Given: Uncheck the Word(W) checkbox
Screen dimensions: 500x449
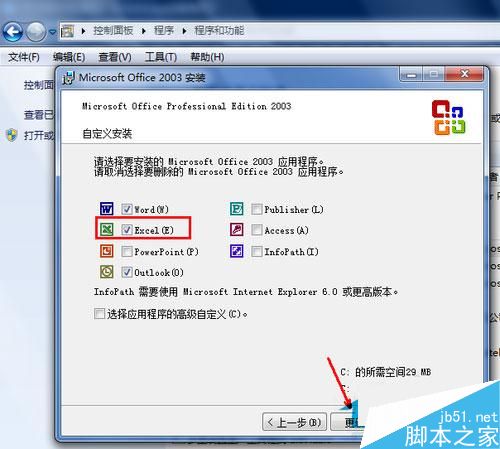Looking at the screenshot, I should [x=127, y=209].
